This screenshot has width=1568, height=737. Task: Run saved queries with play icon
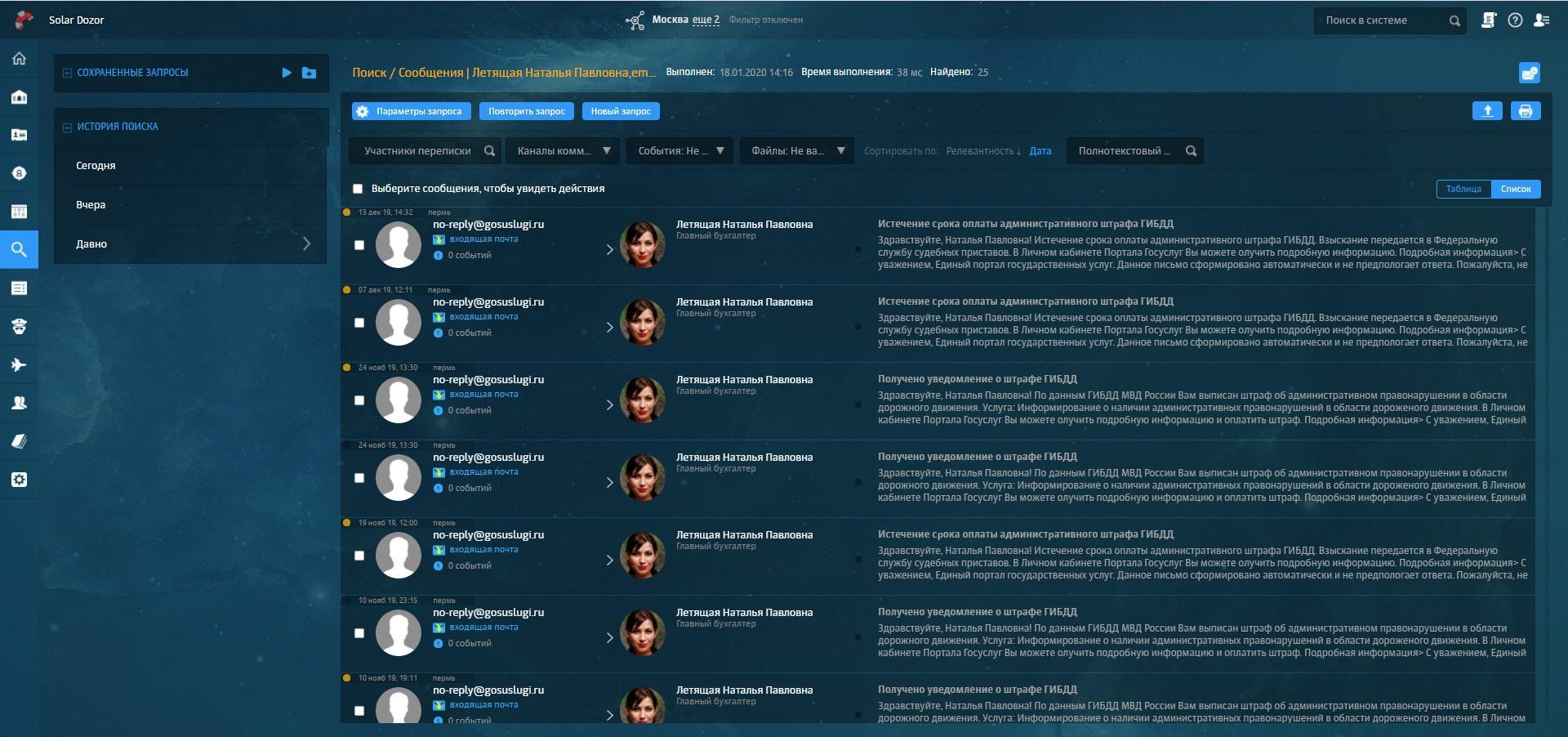coord(287,73)
